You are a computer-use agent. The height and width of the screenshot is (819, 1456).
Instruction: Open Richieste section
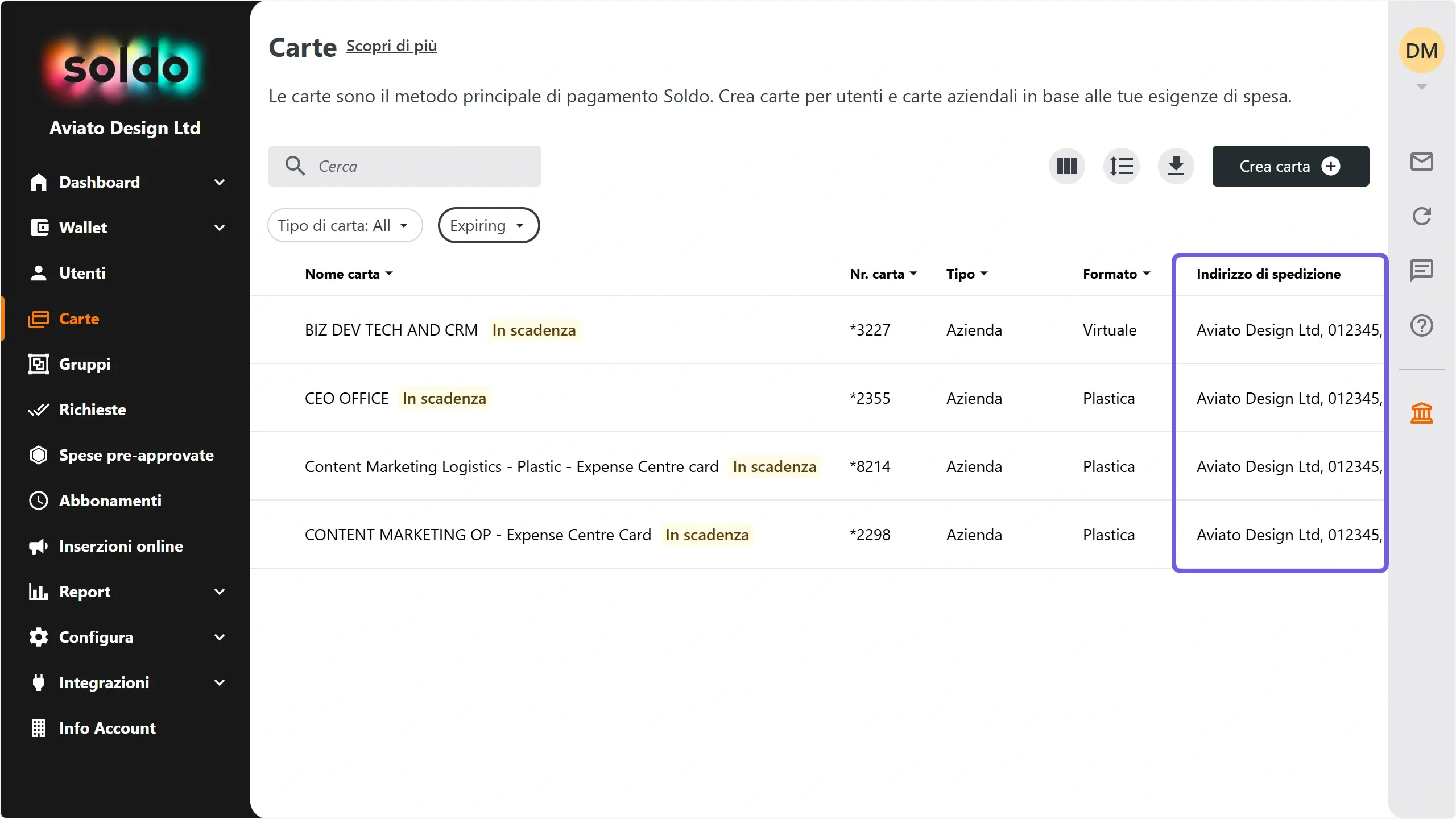tap(93, 409)
